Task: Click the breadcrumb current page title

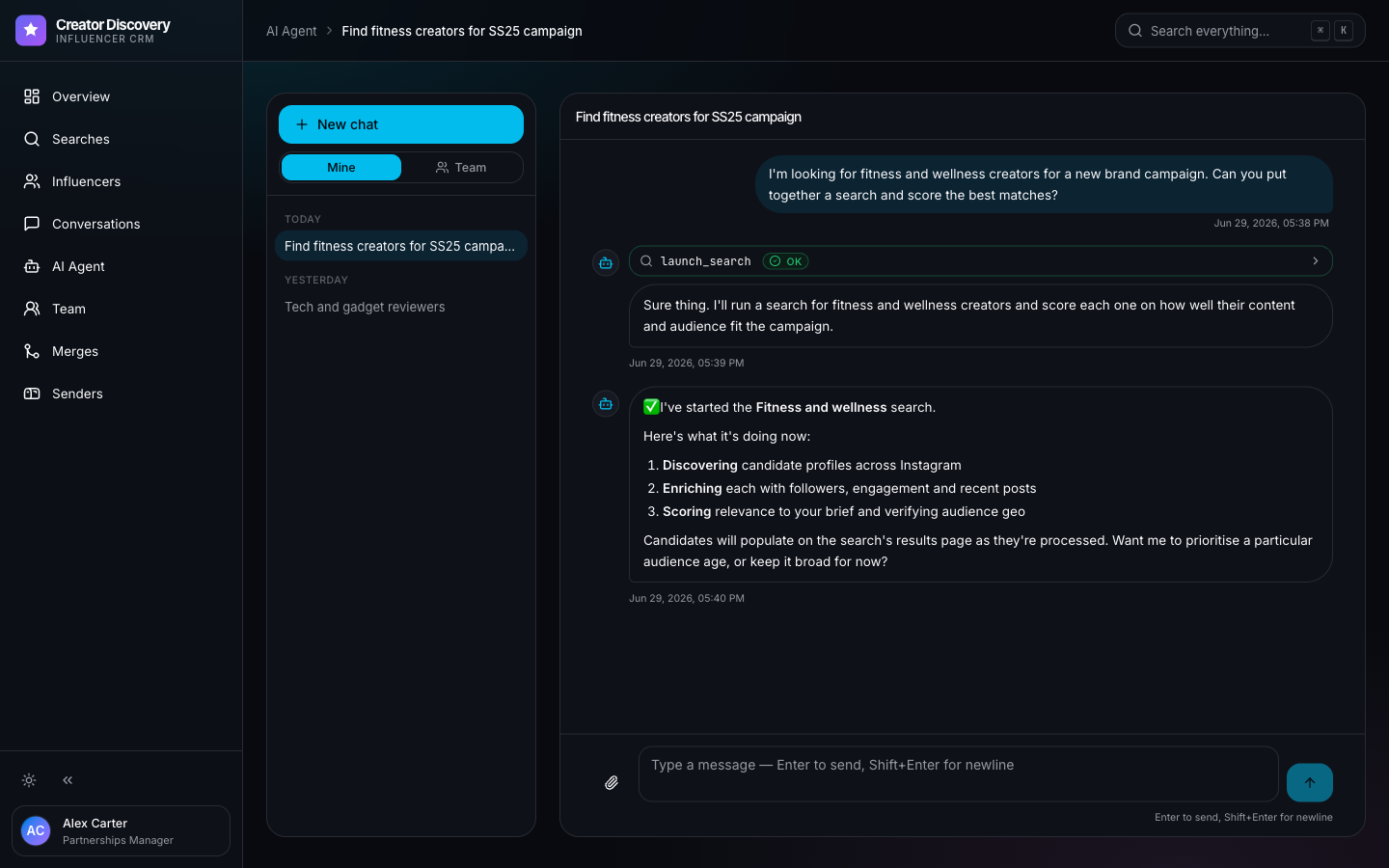Action: pyautogui.click(x=462, y=31)
